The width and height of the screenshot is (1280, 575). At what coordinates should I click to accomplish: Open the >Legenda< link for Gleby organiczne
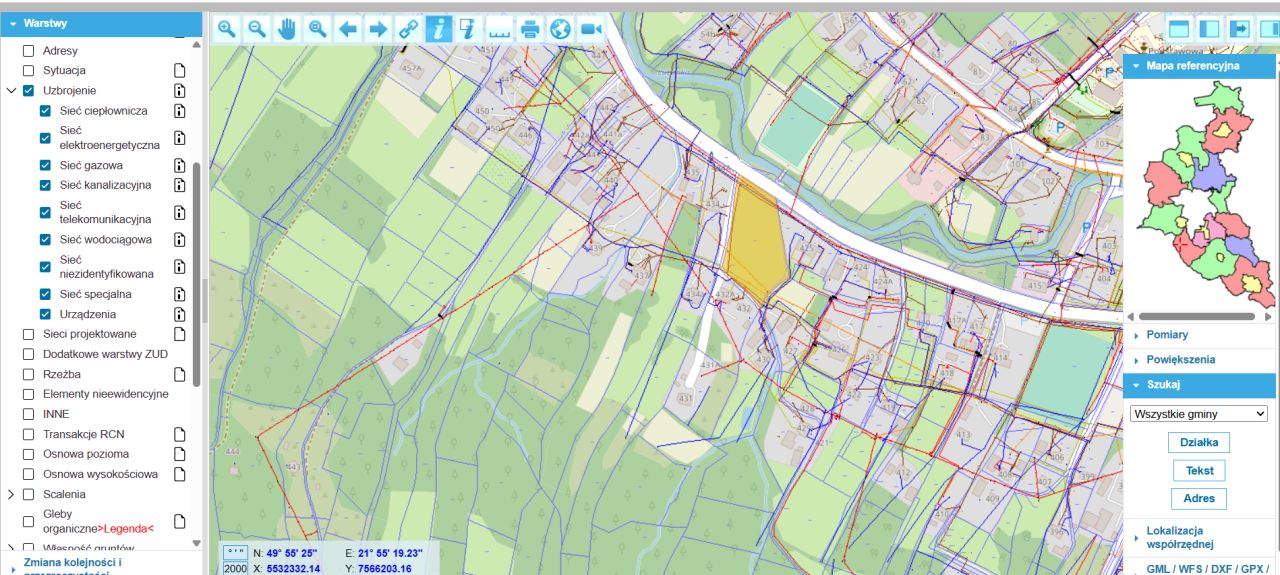[x=126, y=528]
